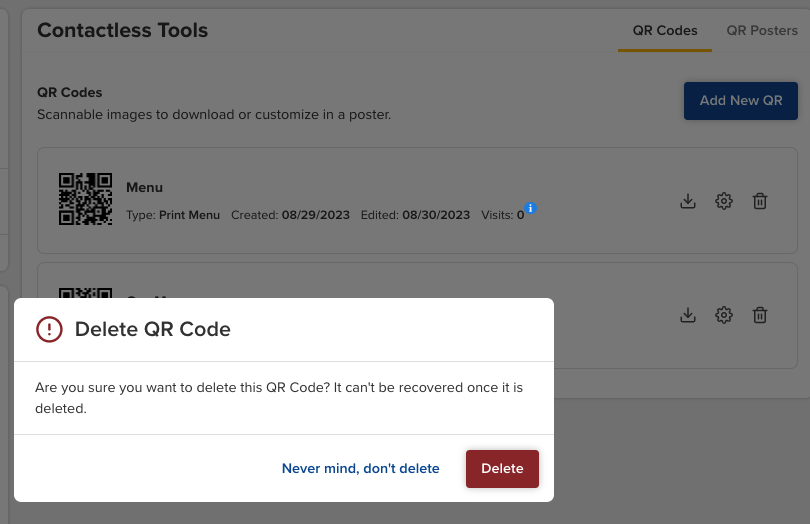
Task: Choose Never mind, don't delete
Action: [361, 469]
